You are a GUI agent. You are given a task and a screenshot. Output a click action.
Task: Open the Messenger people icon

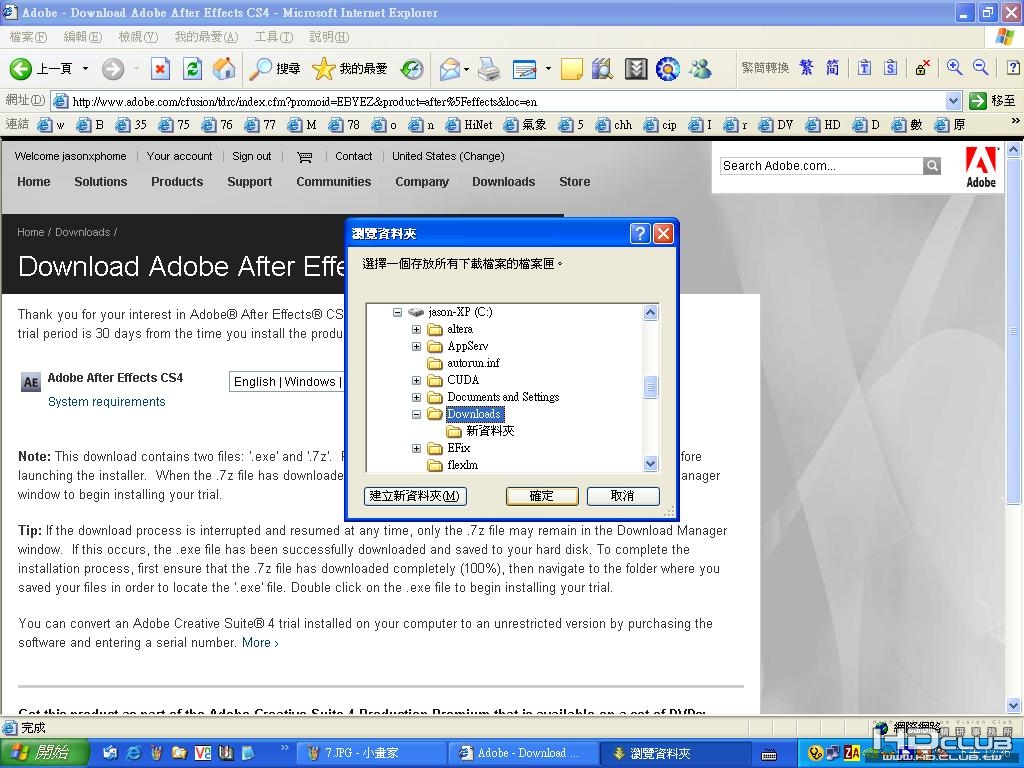coord(701,69)
